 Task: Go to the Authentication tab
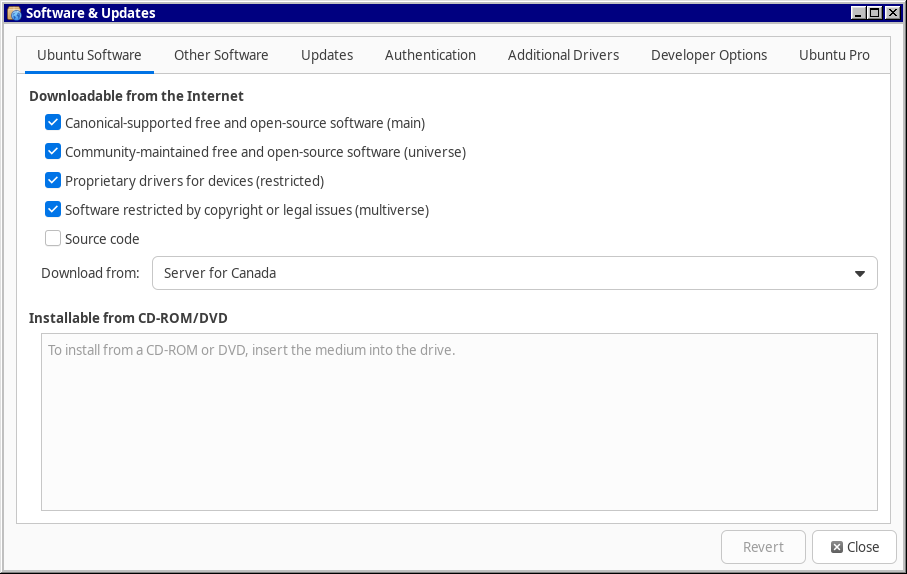(430, 55)
